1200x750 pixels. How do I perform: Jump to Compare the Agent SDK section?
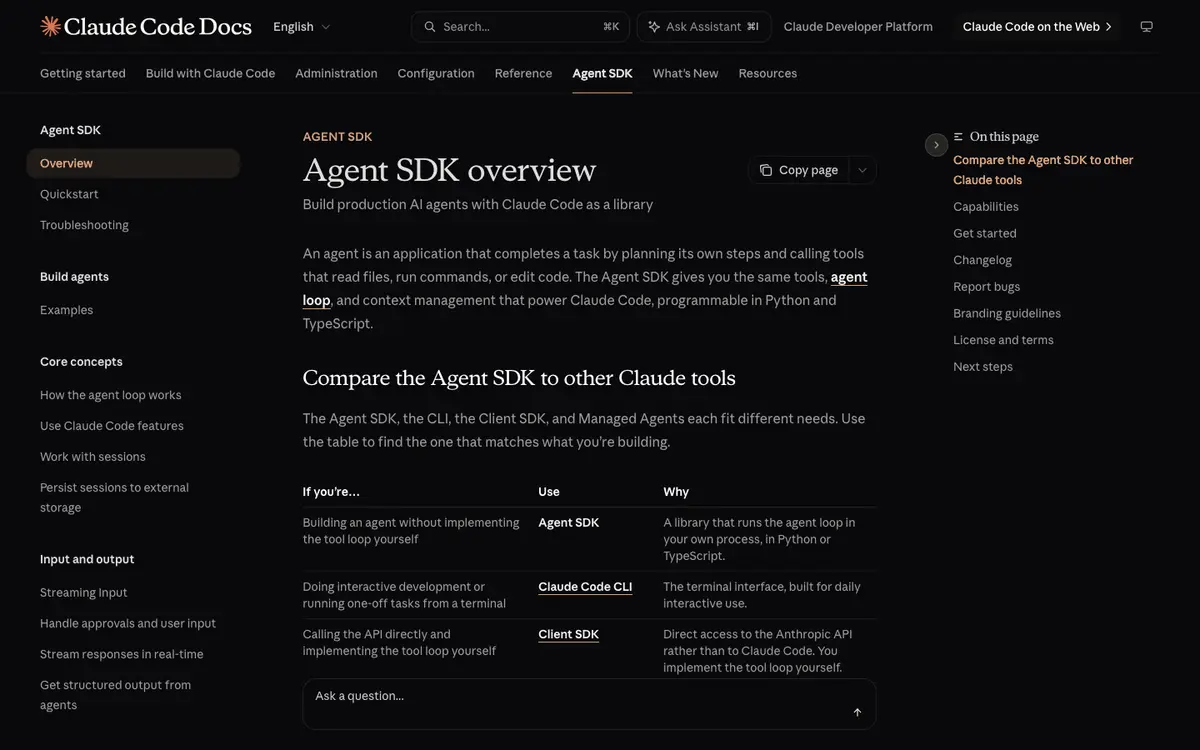pos(1043,170)
